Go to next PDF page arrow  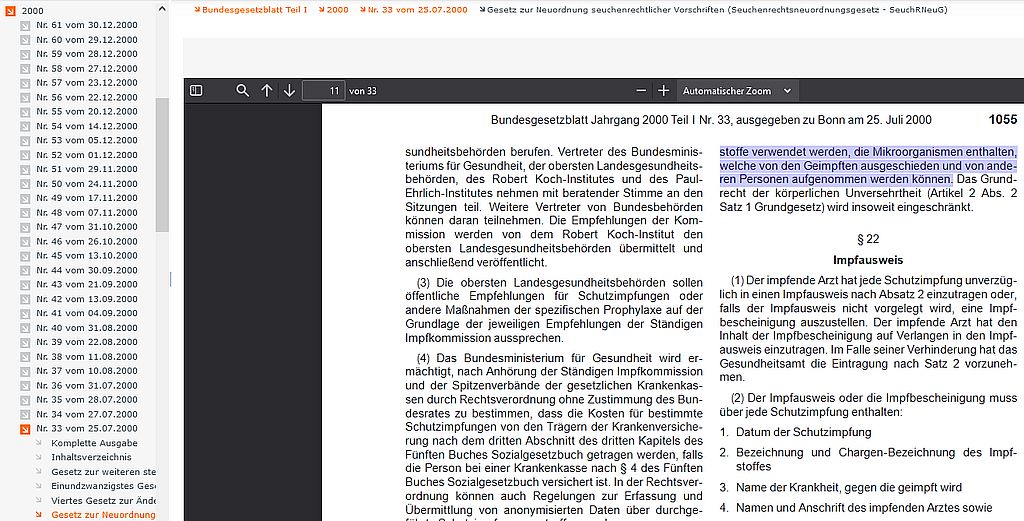[x=289, y=91]
